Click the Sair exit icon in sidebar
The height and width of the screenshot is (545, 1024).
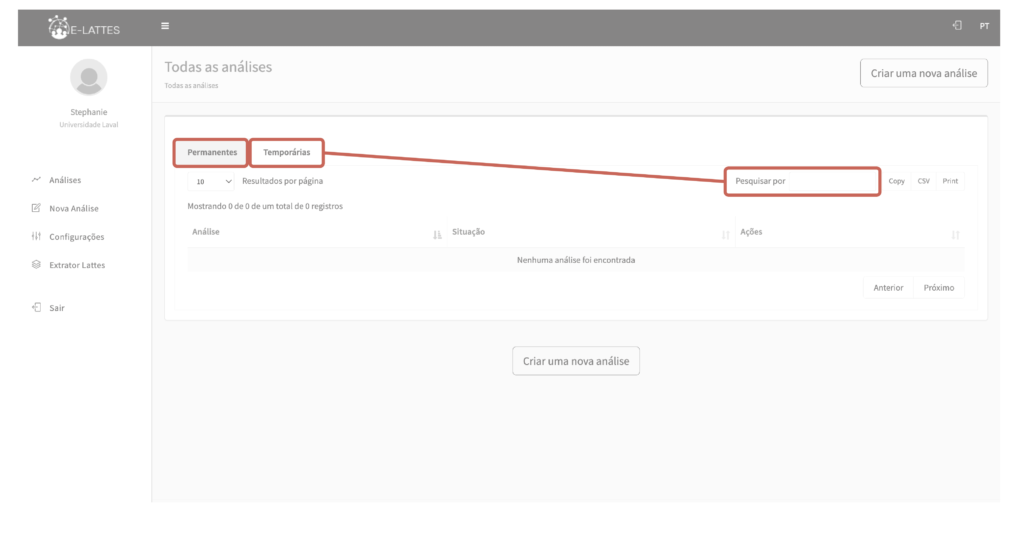pos(36,308)
